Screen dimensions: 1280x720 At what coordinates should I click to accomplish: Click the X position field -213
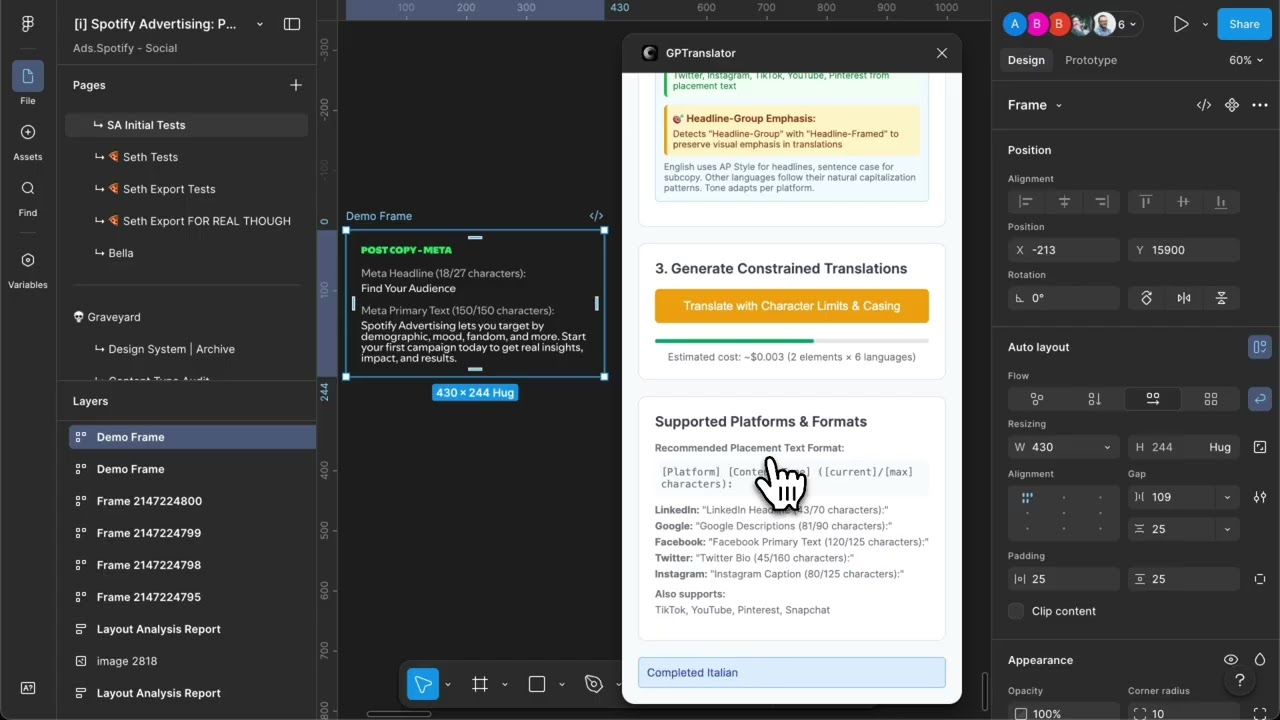pos(1064,250)
